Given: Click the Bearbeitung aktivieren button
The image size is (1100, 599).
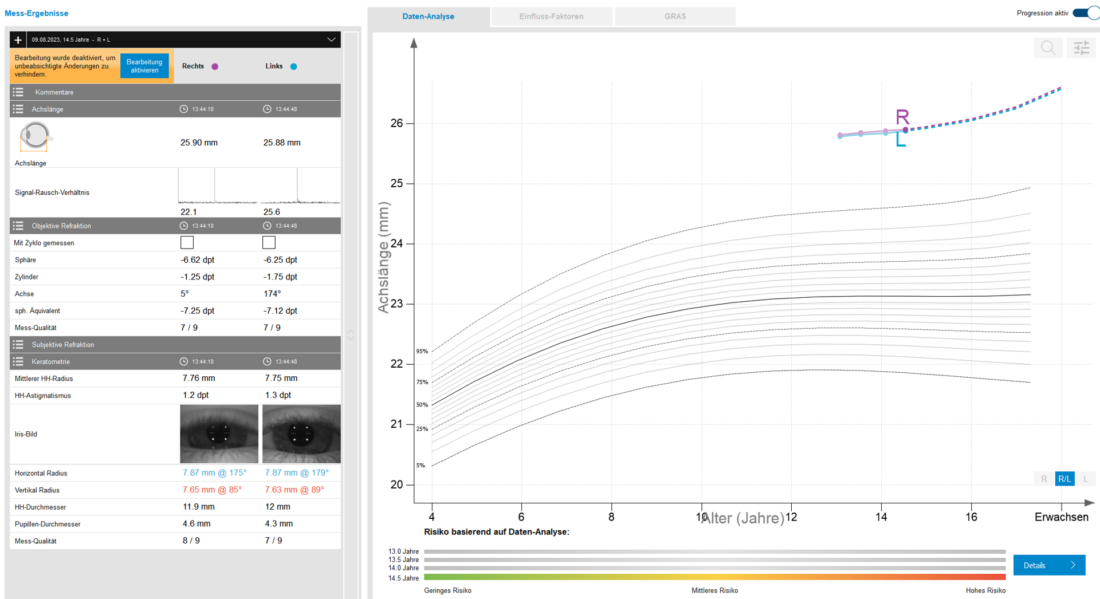Looking at the screenshot, I should [x=144, y=66].
